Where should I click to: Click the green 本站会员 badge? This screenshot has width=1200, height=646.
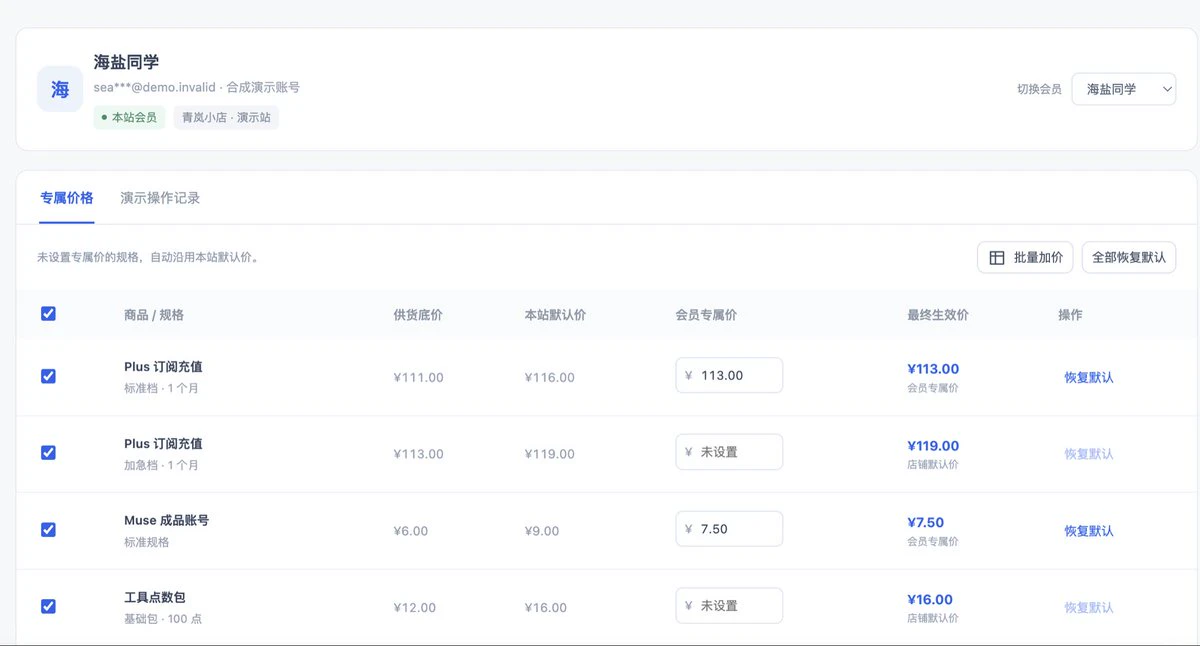coord(129,118)
